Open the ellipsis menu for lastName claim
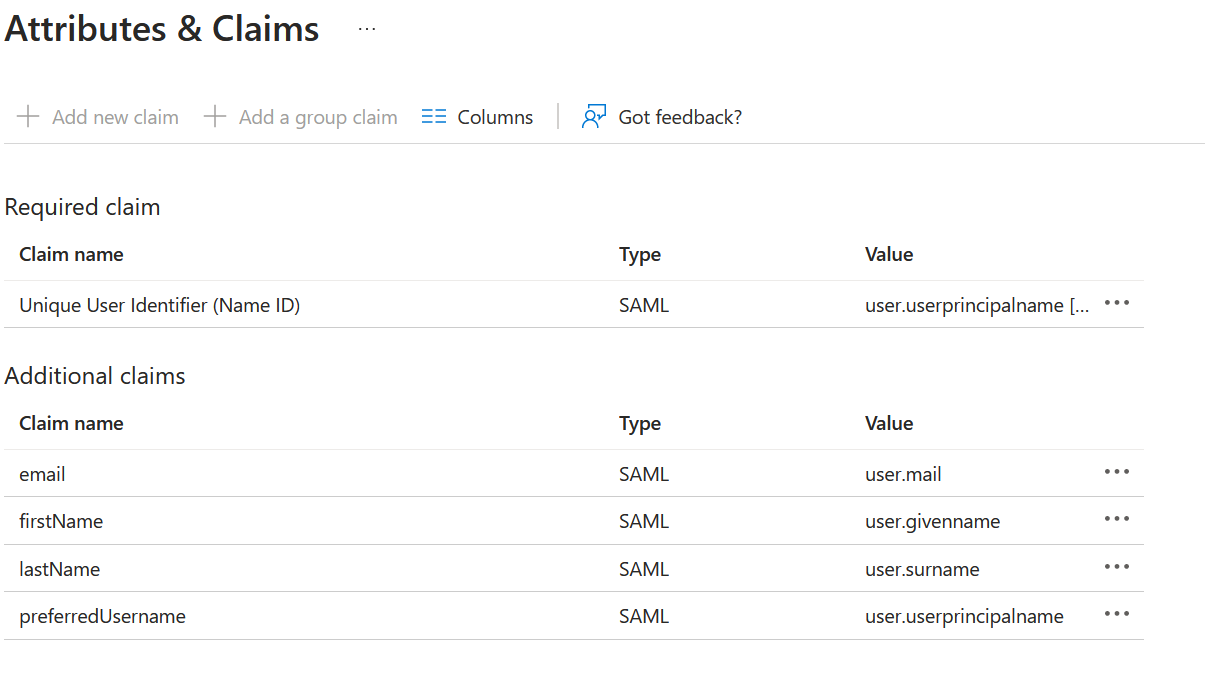1205x673 pixels. click(x=1116, y=567)
